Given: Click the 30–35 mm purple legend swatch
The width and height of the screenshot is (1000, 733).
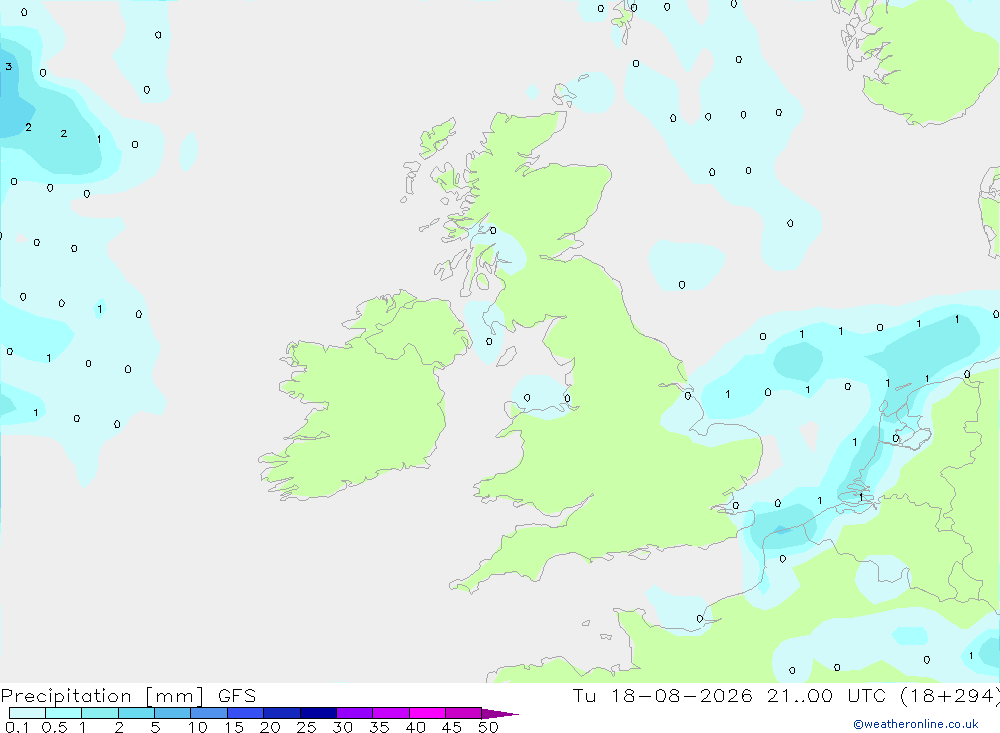Looking at the screenshot, I should (355, 713).
